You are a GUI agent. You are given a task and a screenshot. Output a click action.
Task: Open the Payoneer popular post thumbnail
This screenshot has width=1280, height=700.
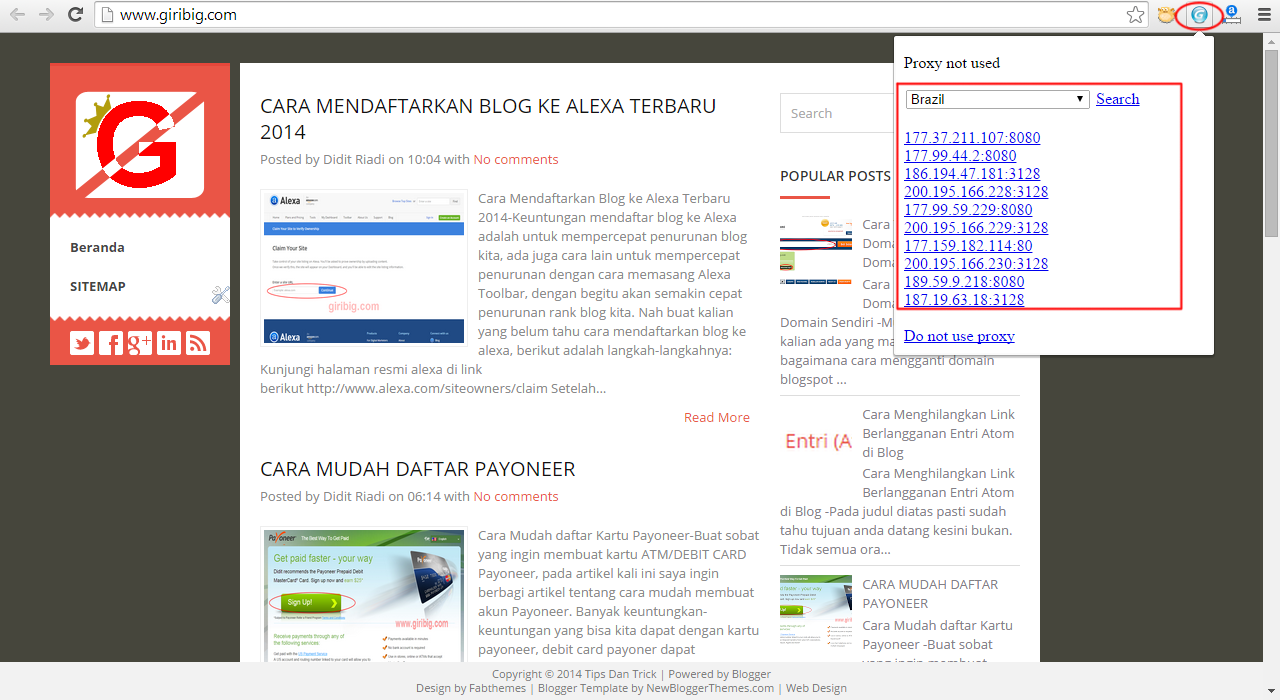[816, 610]
